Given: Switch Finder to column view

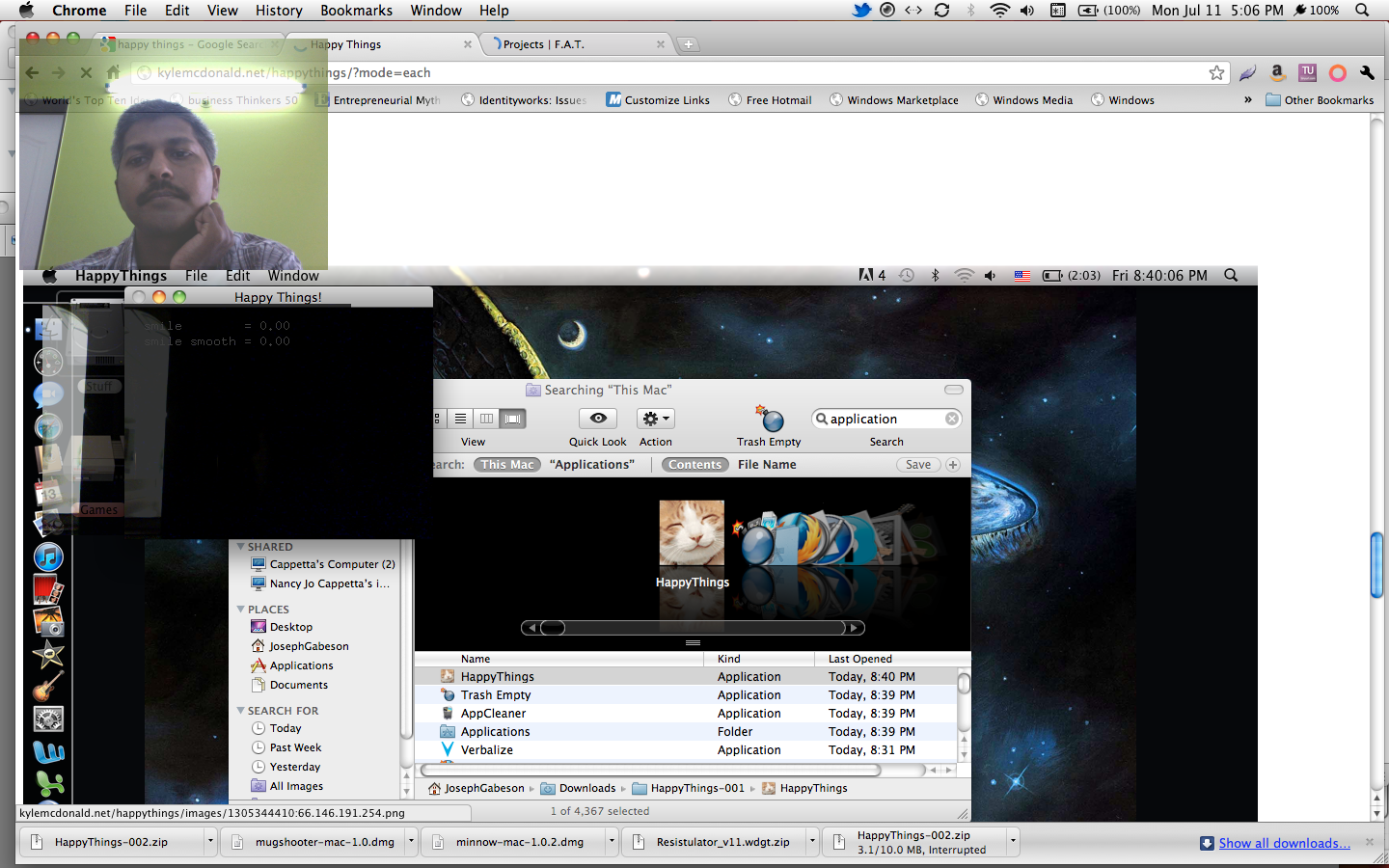Looking at the screenshot, I should 486,419.
